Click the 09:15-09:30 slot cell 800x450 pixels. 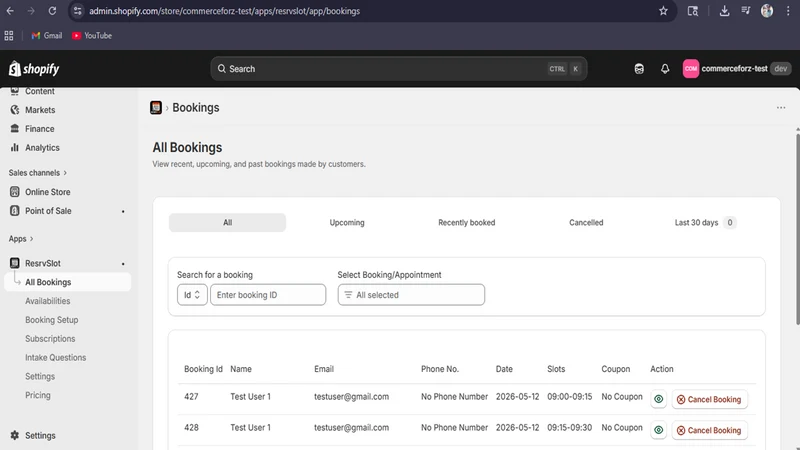569,428
